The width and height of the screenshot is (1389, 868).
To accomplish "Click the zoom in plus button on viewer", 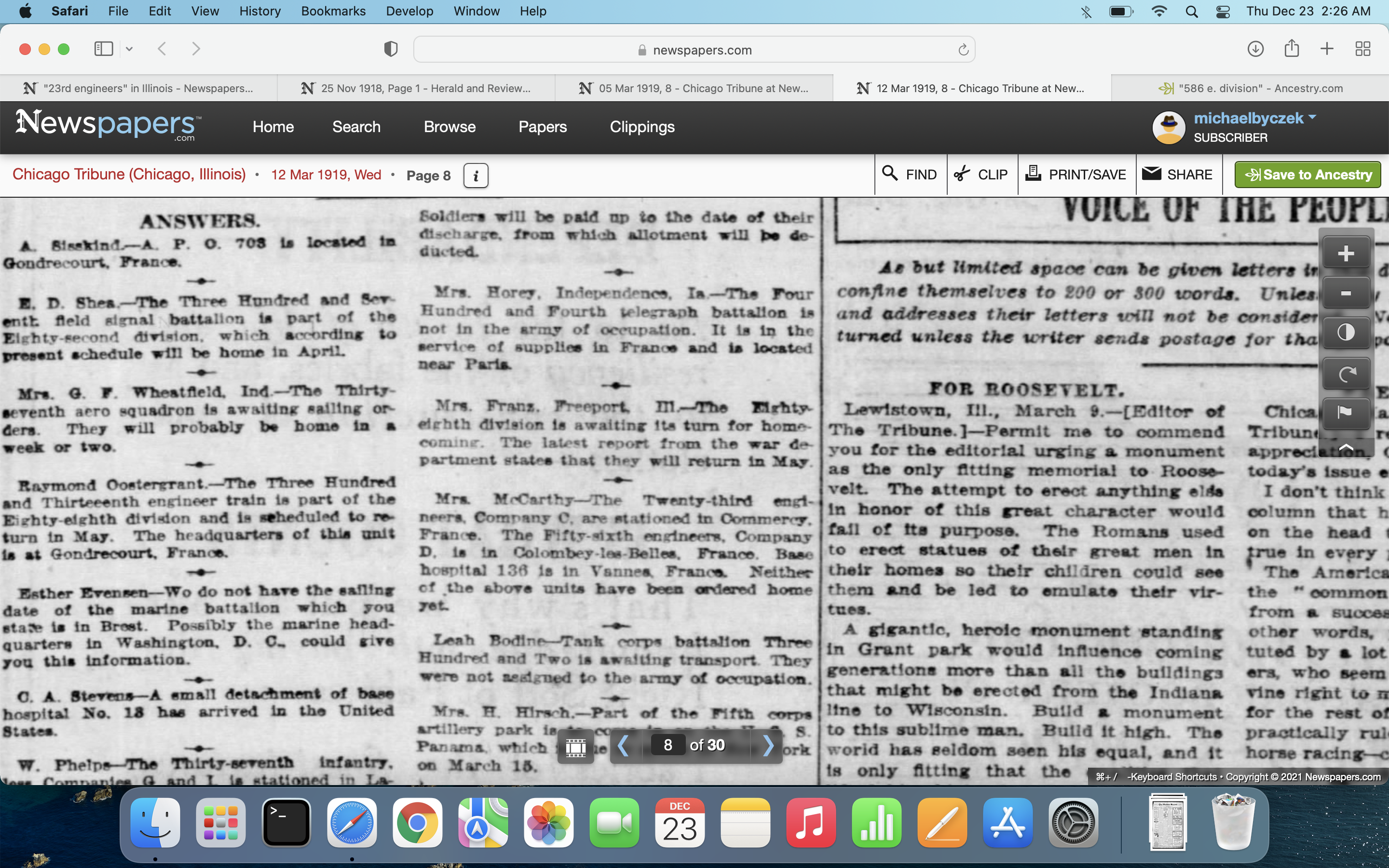I will tap(1346, 253).
